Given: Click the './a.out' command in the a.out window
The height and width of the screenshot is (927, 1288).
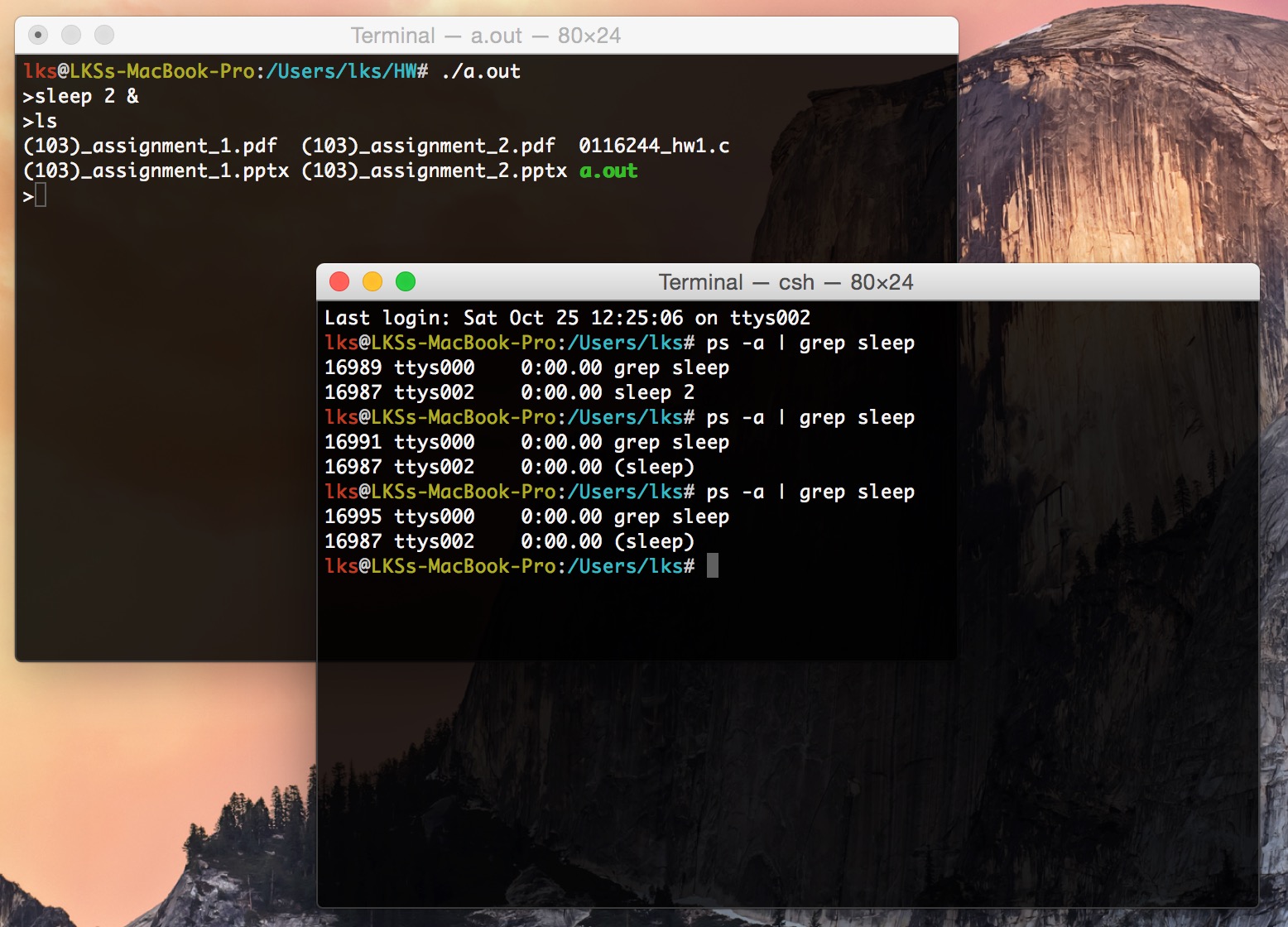Looking at the screenshot, I should tap(481, 71).
